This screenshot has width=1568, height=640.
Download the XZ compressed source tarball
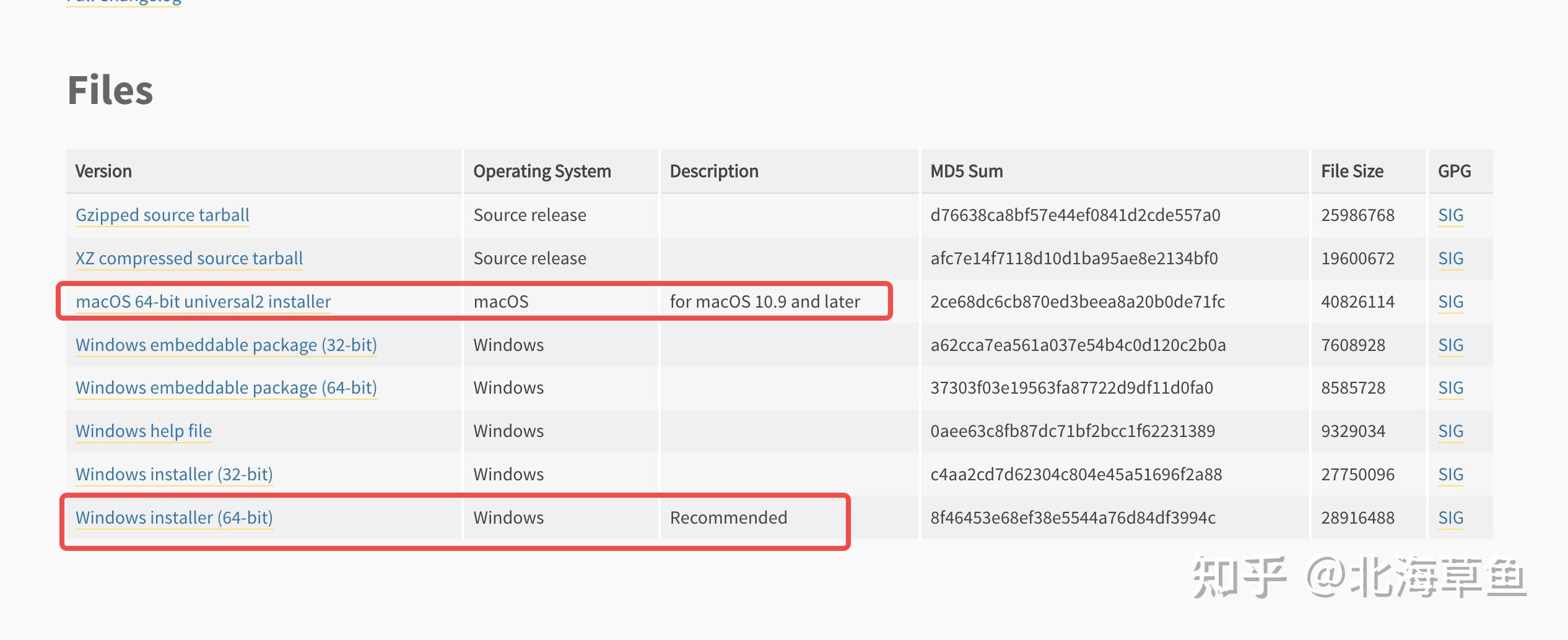(x=189, y=258)
